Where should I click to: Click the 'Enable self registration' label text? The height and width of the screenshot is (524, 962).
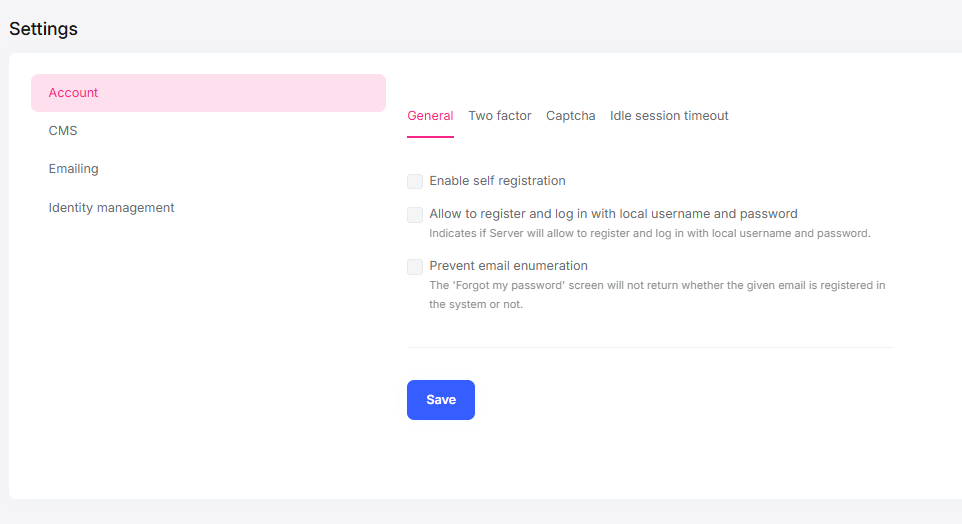click(498, 181)
